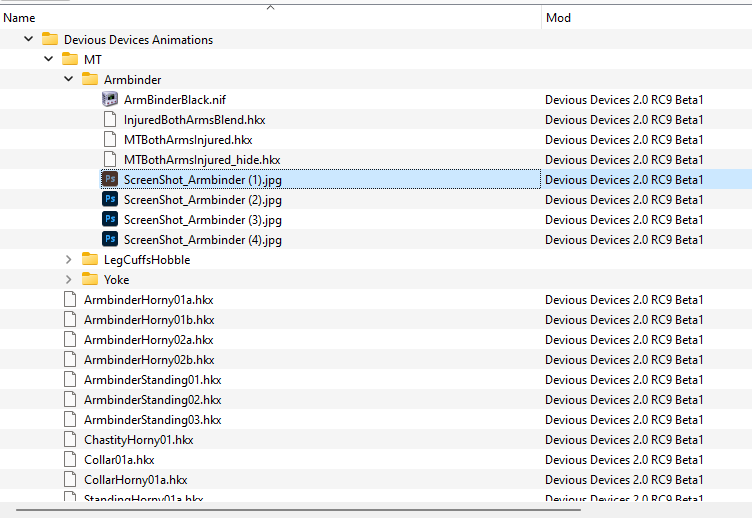
Task: Expand the Yoke folder
Action: click(69, 280)
